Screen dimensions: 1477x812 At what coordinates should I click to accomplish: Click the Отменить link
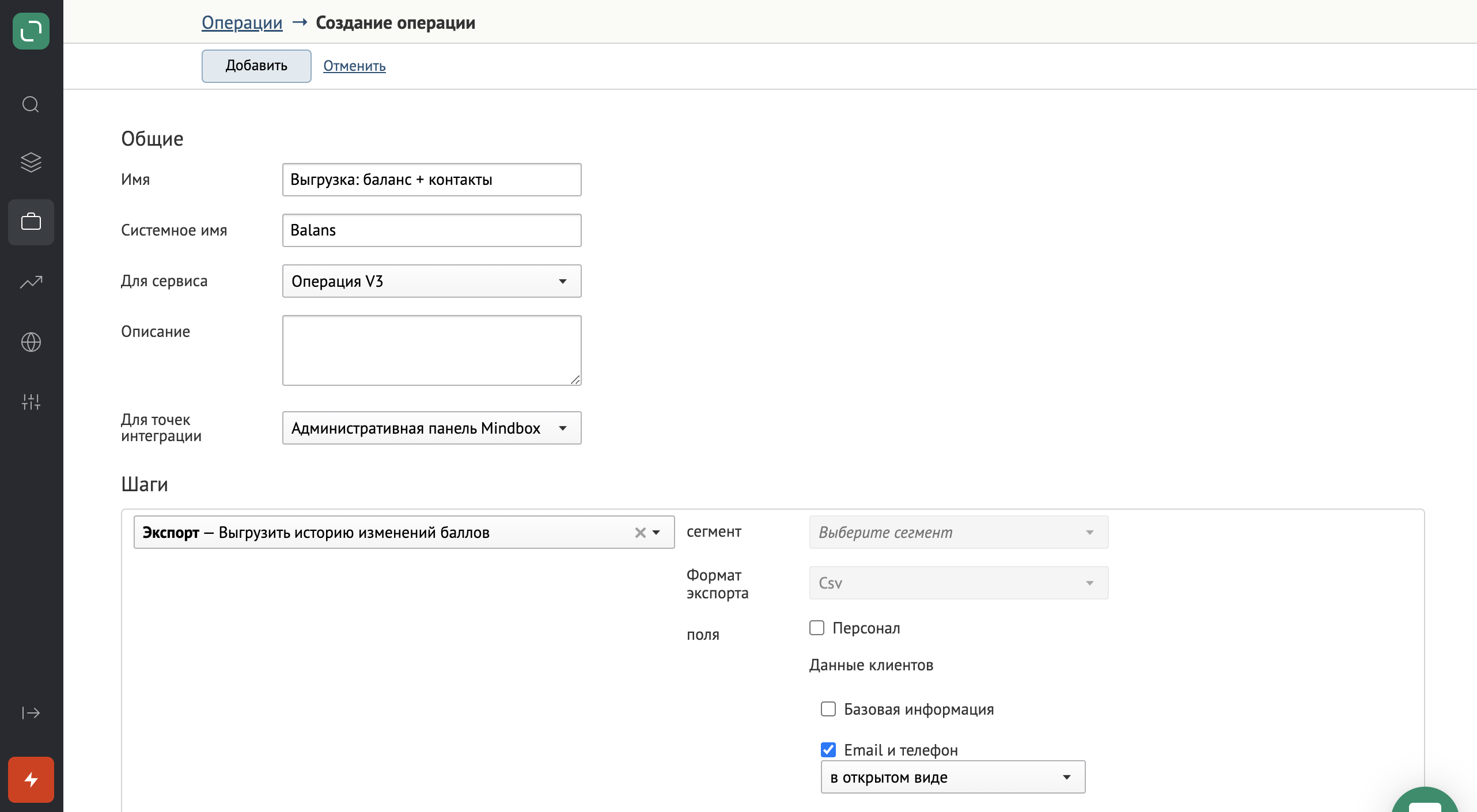click(354, 66)
